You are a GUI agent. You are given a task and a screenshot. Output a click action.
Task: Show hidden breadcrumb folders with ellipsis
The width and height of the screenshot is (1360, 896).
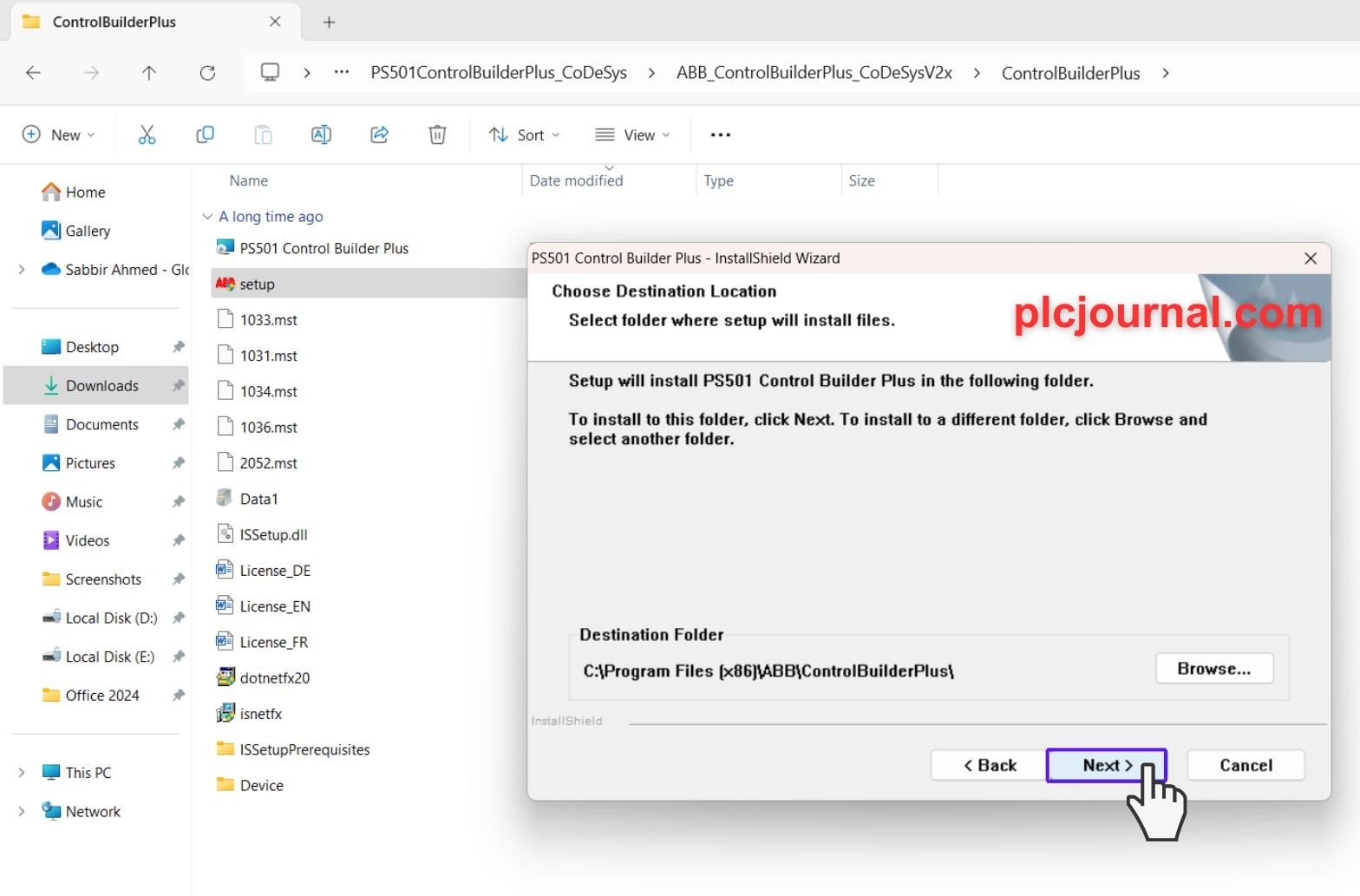coord(342,72)
